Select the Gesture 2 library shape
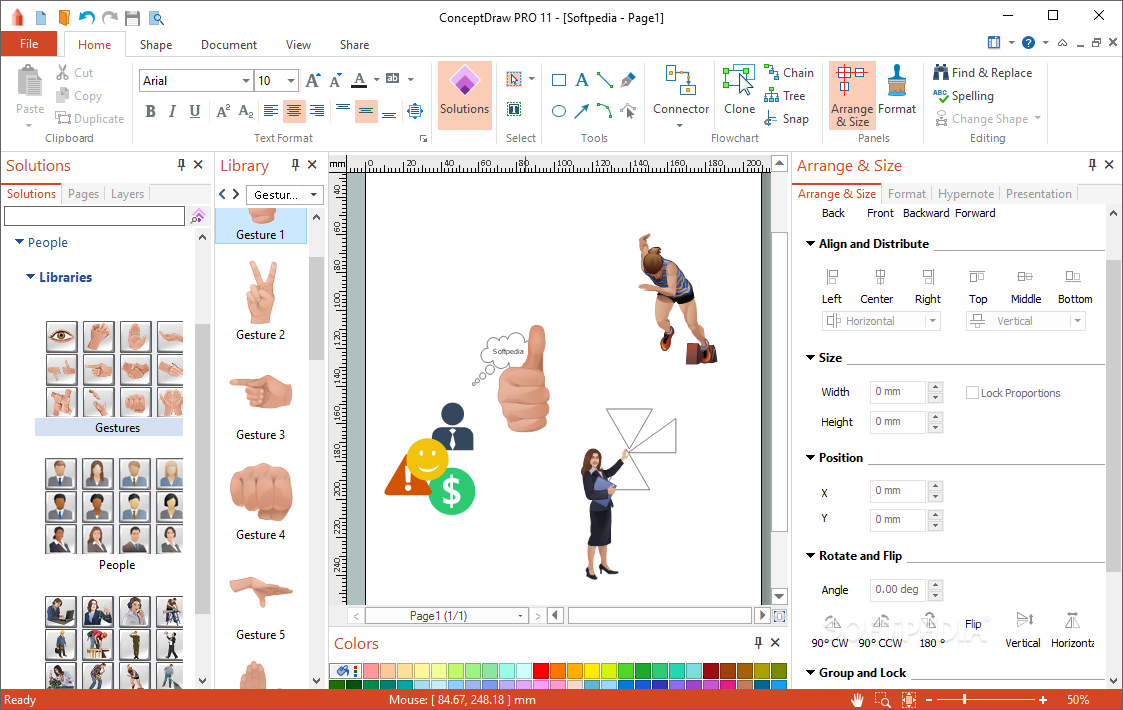 tap(261, 299)
